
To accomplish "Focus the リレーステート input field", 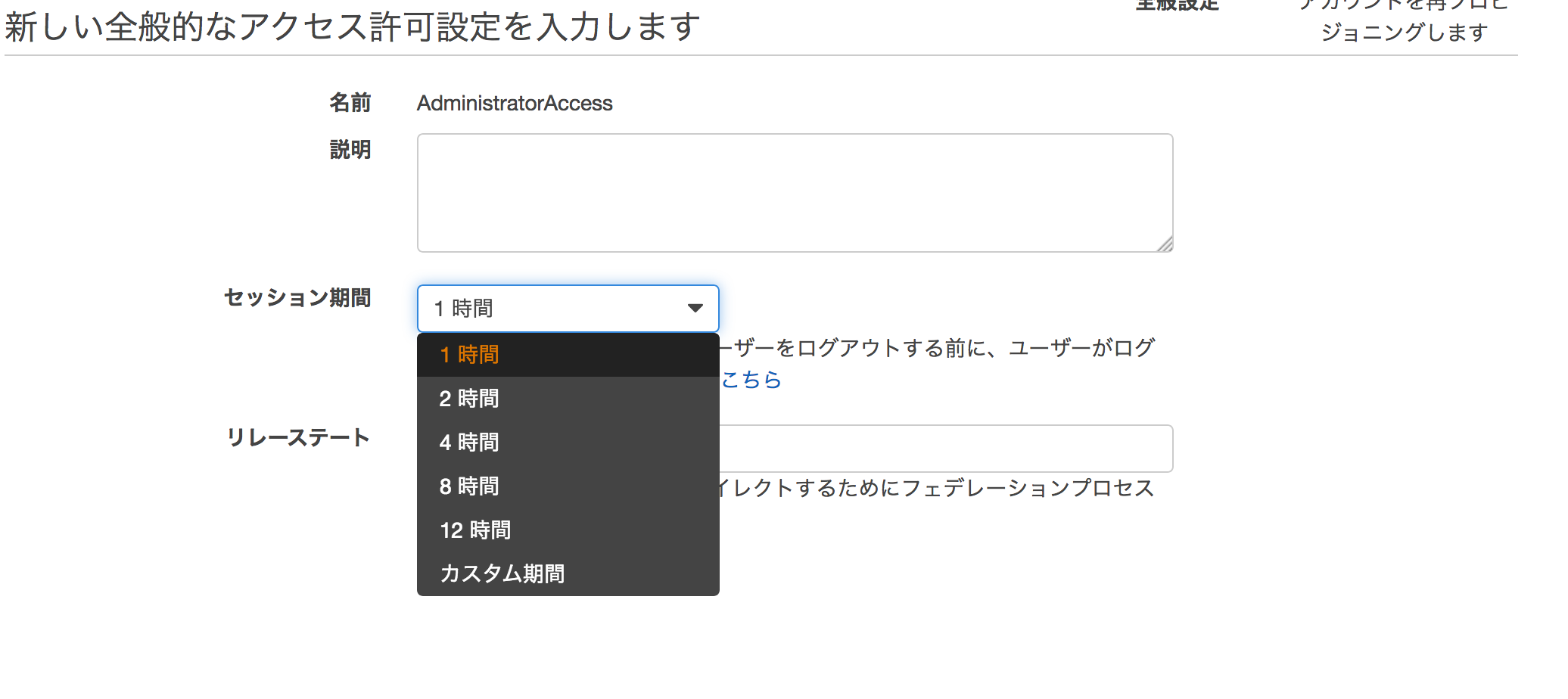I will coord(946,449).
